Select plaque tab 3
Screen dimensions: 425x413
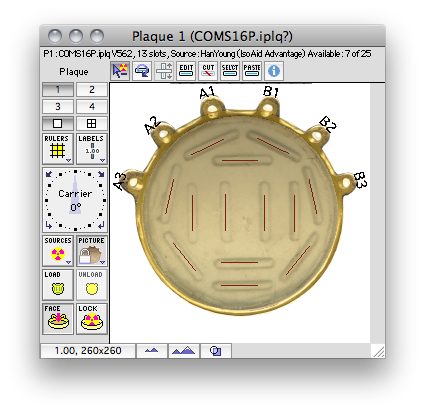(58, 107)
